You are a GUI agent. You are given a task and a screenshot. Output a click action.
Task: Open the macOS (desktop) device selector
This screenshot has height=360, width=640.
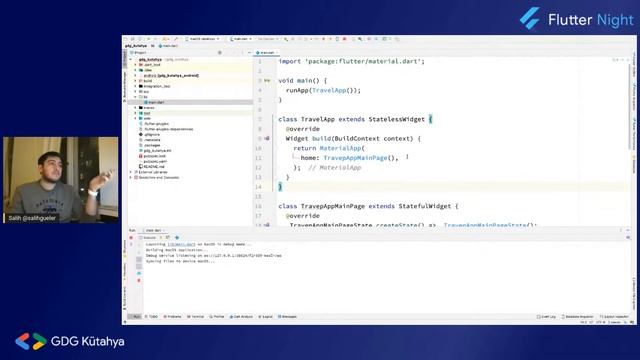pos(202,39)
